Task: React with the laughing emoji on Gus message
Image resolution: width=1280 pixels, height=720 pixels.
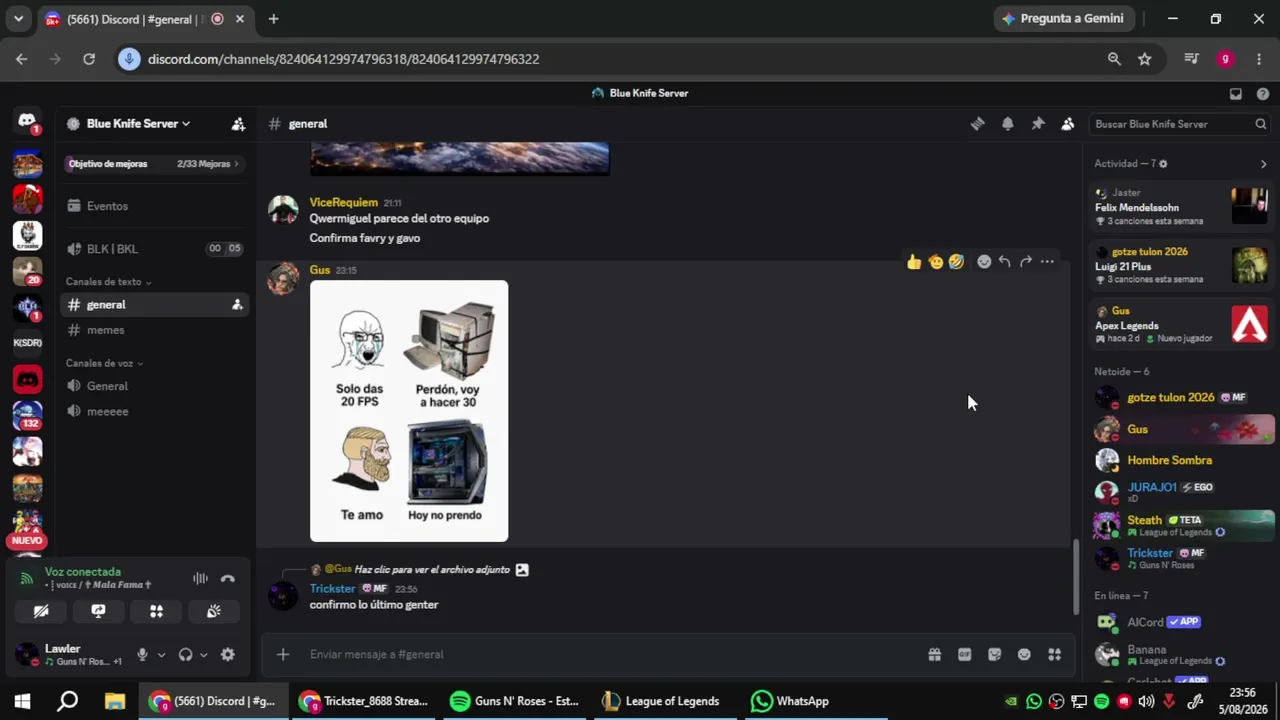Action: (957, 262)
